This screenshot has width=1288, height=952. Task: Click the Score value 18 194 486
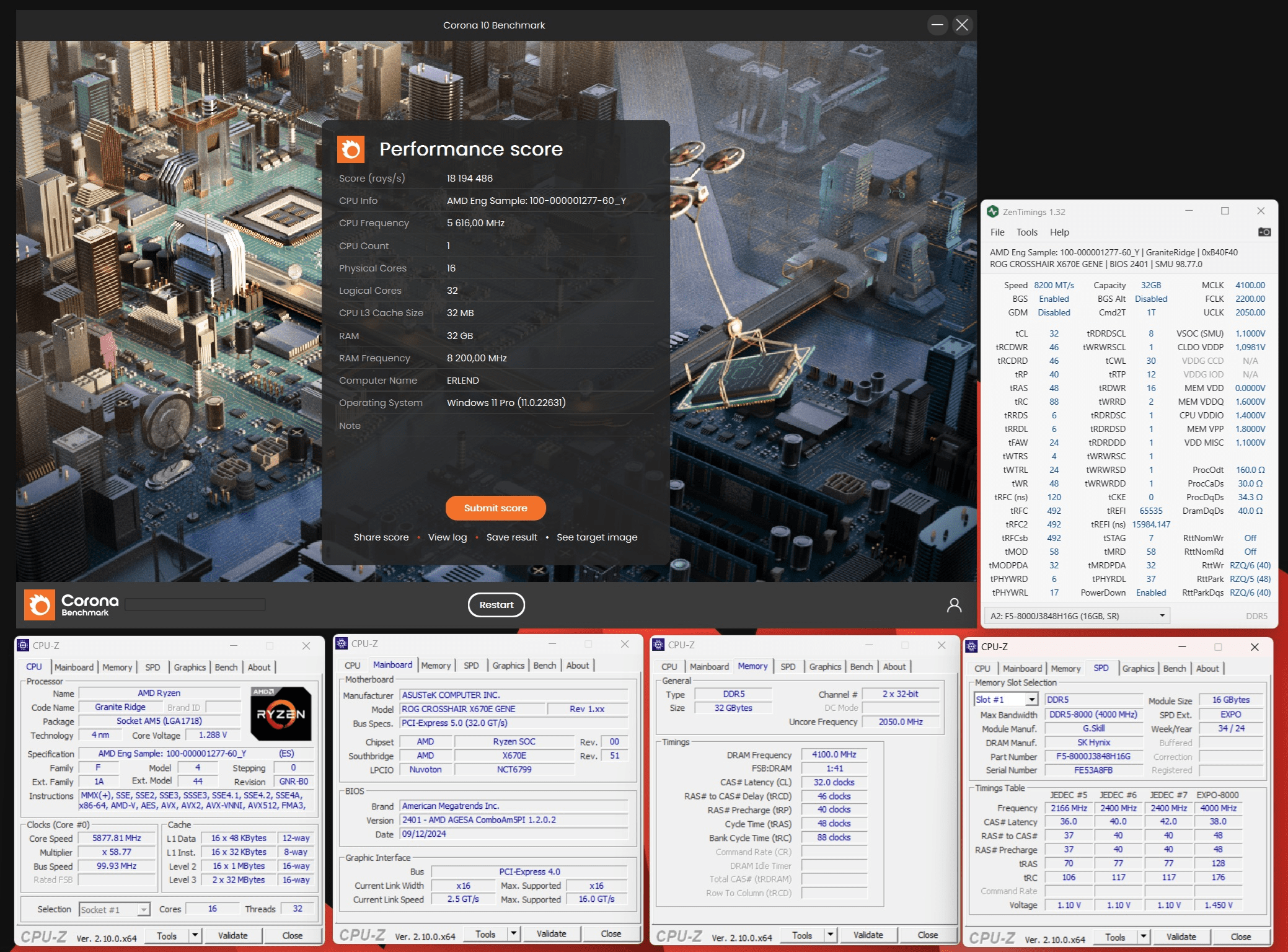pyautogui.click(x=469, y=178)
